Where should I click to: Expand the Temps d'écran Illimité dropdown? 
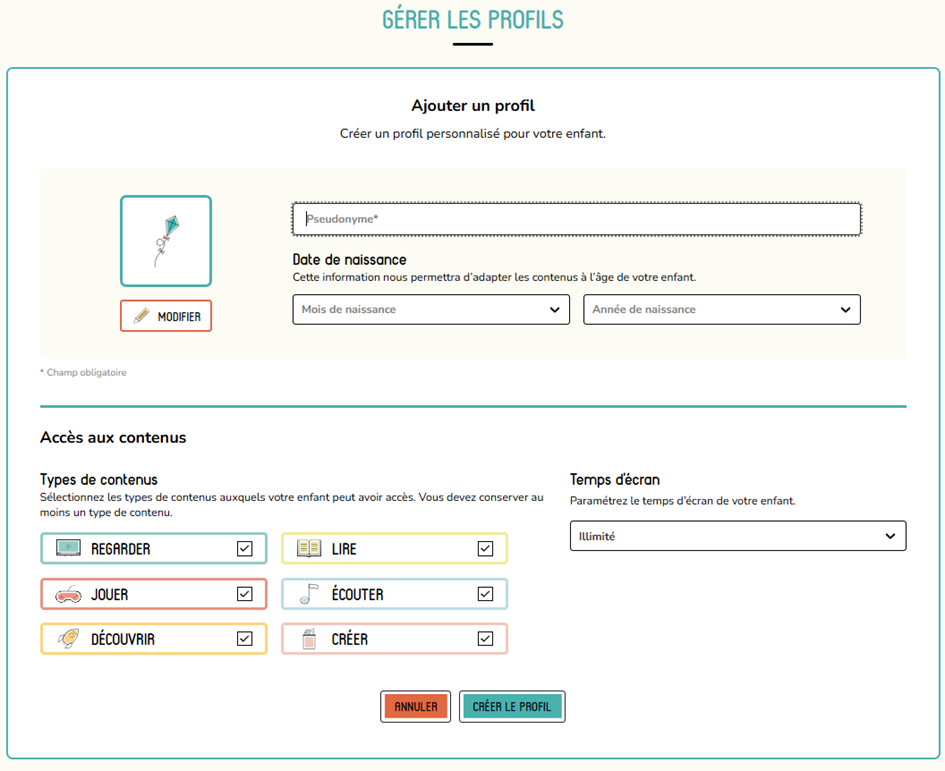click(738, 536)
